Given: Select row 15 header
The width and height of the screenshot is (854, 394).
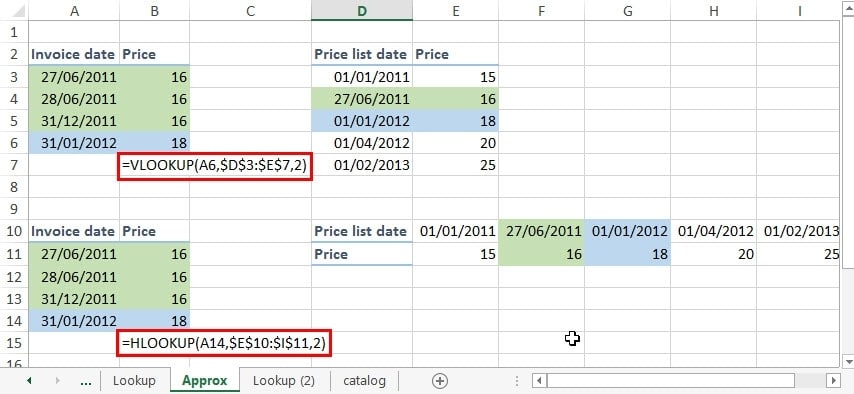Looking at the screenshot, I should click(14, 343).
